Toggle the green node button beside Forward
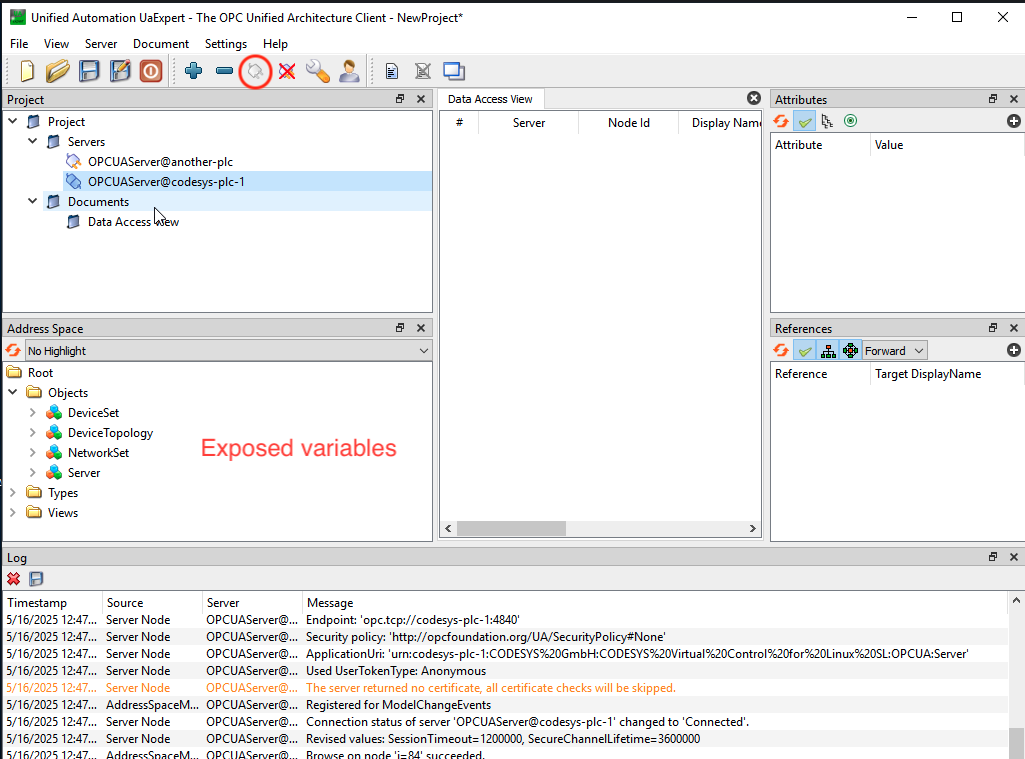1025x759 pixels. point(850,350)
